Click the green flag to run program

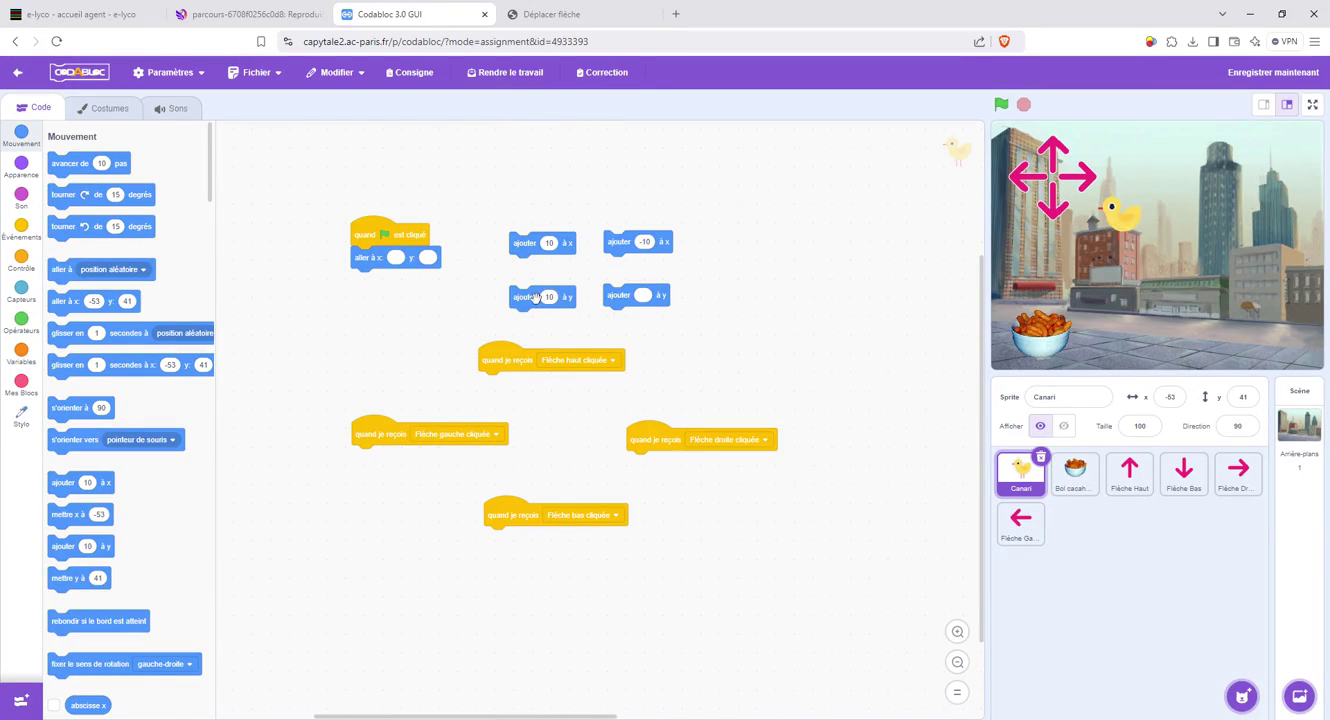click(x=1001, y=105)
